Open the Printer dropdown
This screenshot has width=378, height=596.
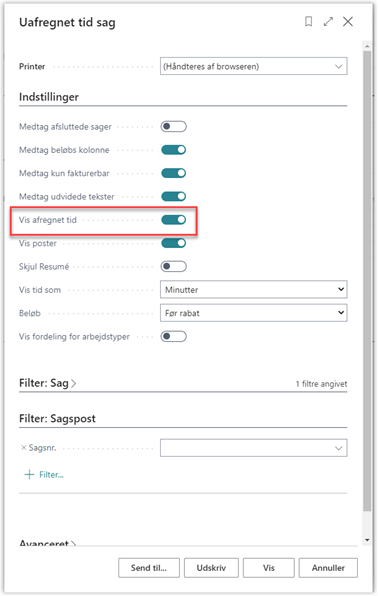tap(254, 66)
